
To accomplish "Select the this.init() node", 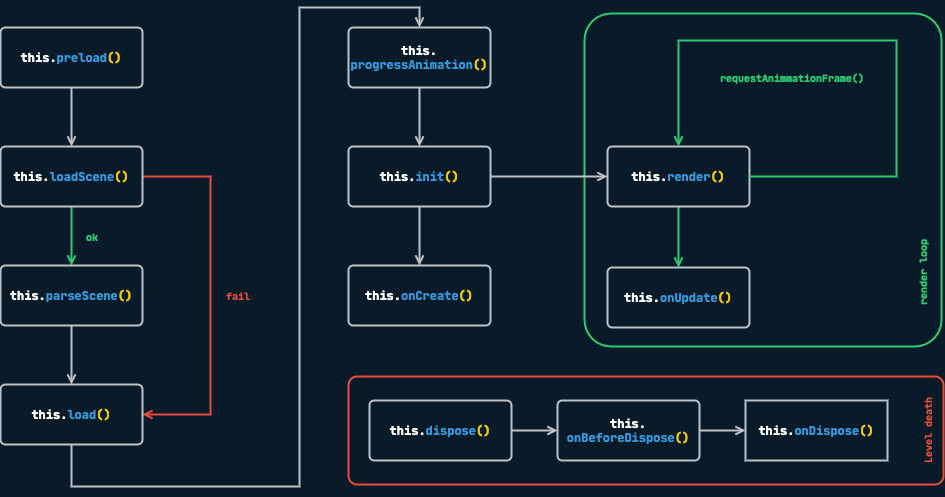I will pyautogui.click(x=419, y=176).
